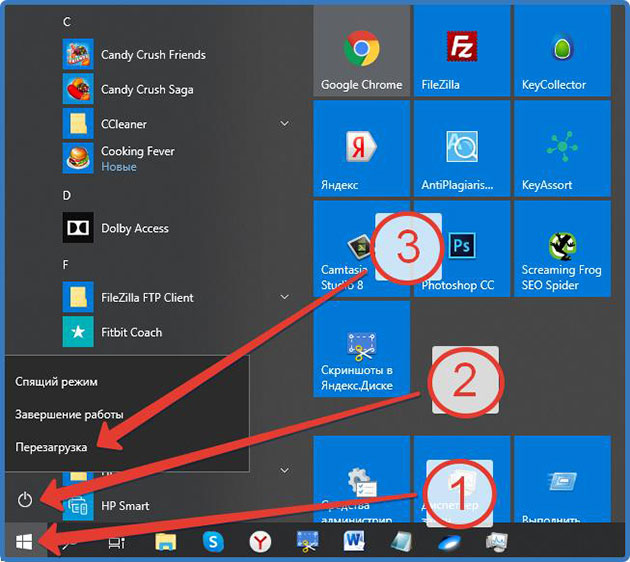Viewport: 630px width, 562px height.
Task: Open the KeyAssort tile
Action: click(562, 148)
